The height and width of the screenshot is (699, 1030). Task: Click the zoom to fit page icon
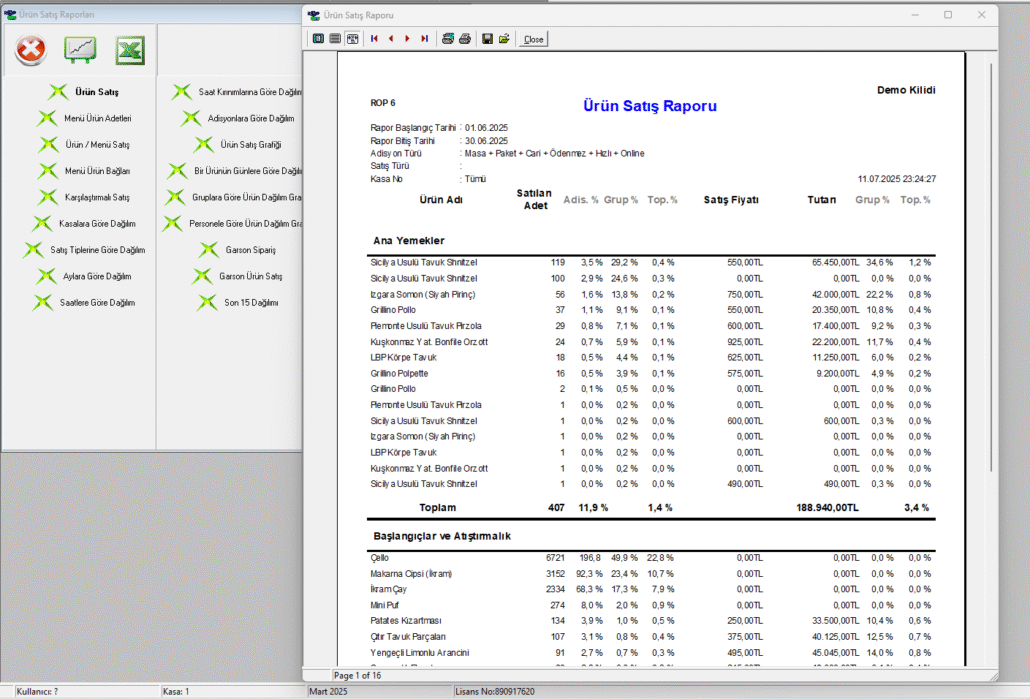pos(319,39)
